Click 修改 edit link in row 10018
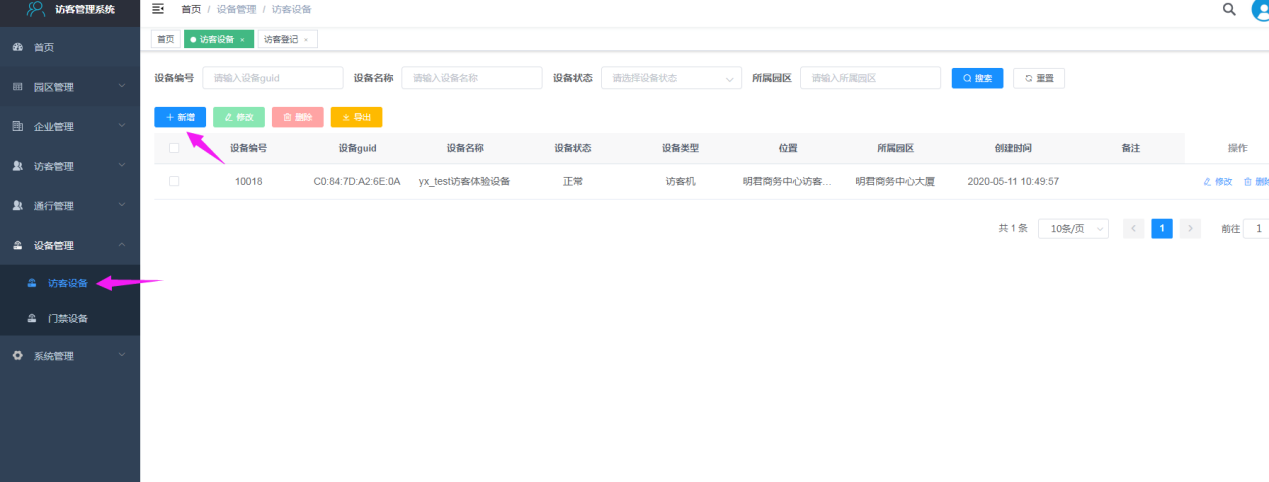This screenshot has width=1269, height=482. [1217, 182]
